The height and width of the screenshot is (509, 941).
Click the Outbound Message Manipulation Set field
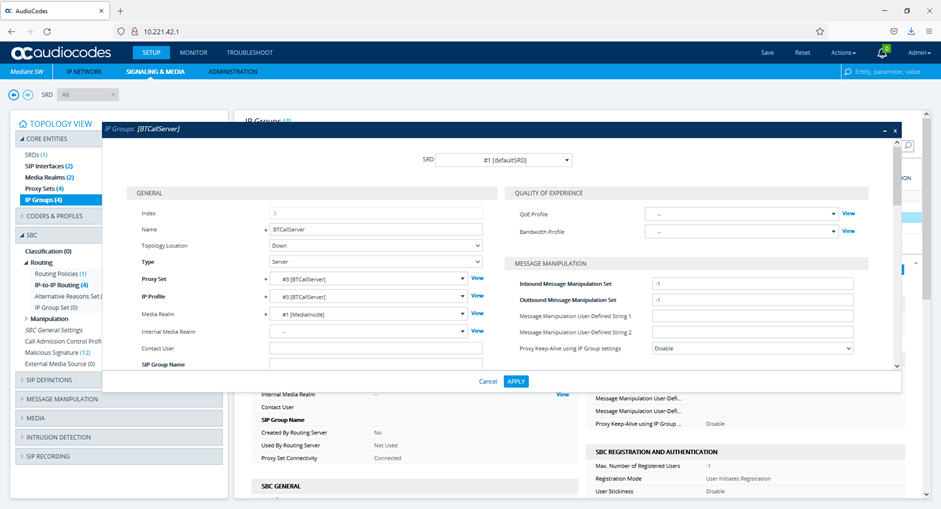(753, 300)
